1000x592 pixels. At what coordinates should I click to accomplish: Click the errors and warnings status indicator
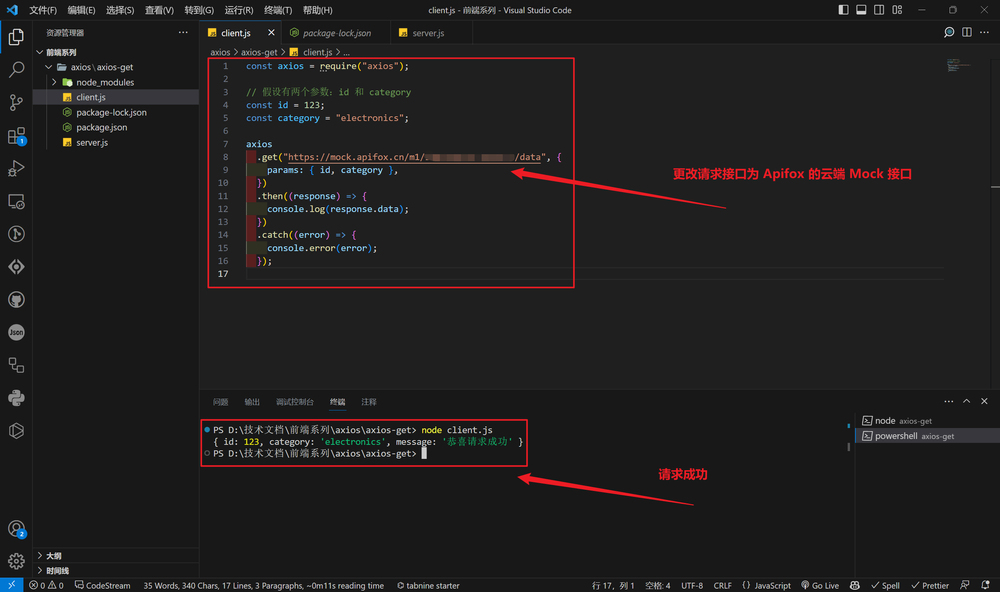pos(46,585)
